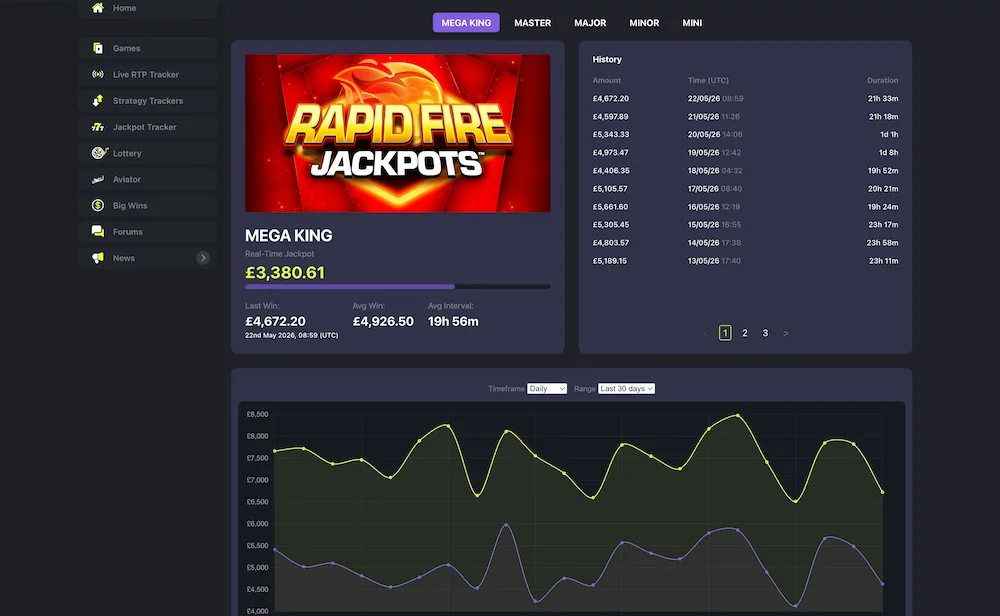Click the Jackpot Tracker 777 icon

coord(98,127)
